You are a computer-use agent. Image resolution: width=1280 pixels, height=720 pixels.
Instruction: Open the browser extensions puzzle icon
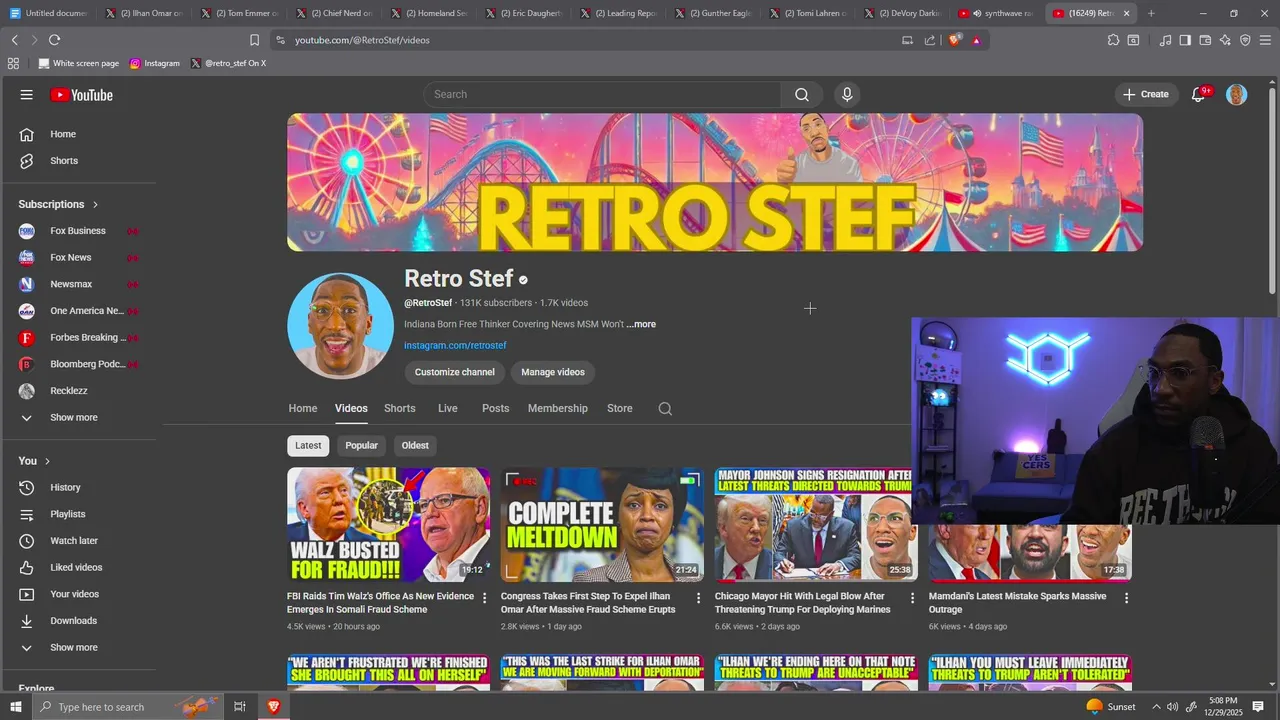click(1113, 40)
